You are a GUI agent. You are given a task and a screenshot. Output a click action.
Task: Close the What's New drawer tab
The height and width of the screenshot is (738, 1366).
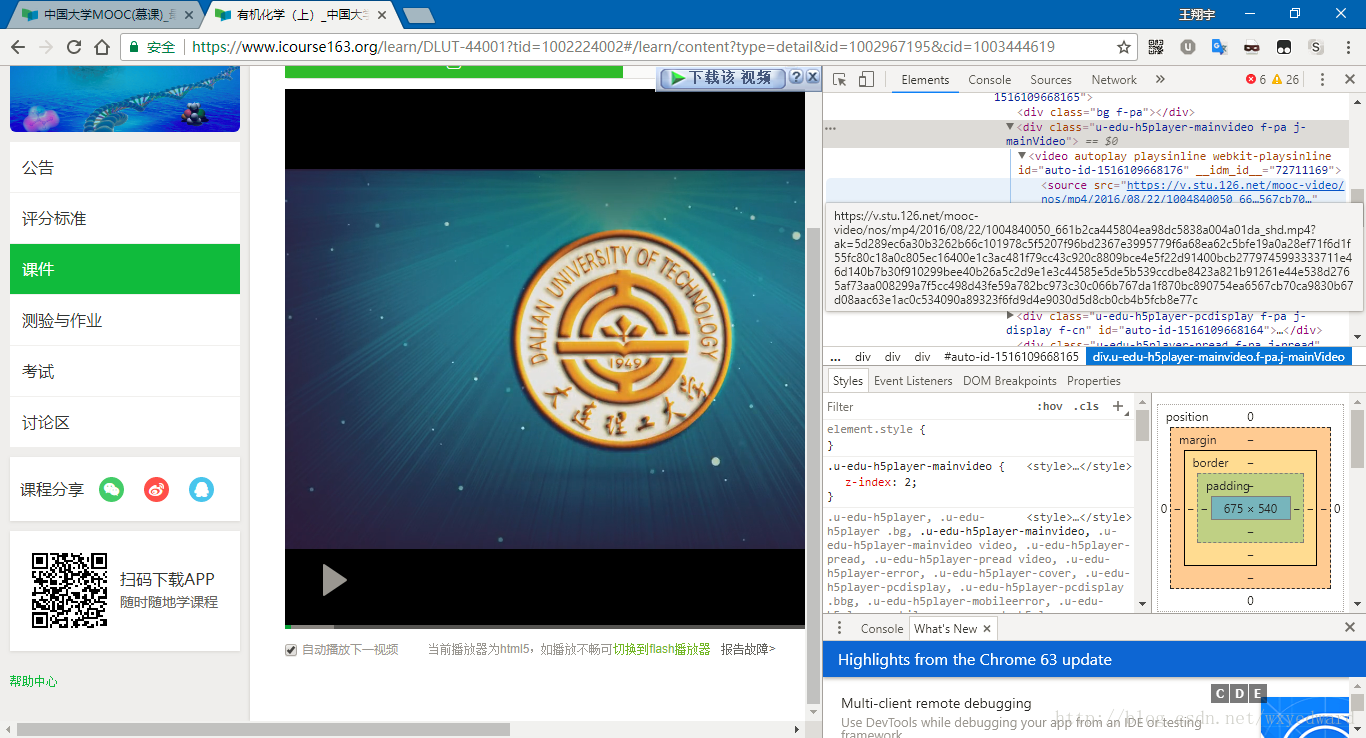[987, 629]
